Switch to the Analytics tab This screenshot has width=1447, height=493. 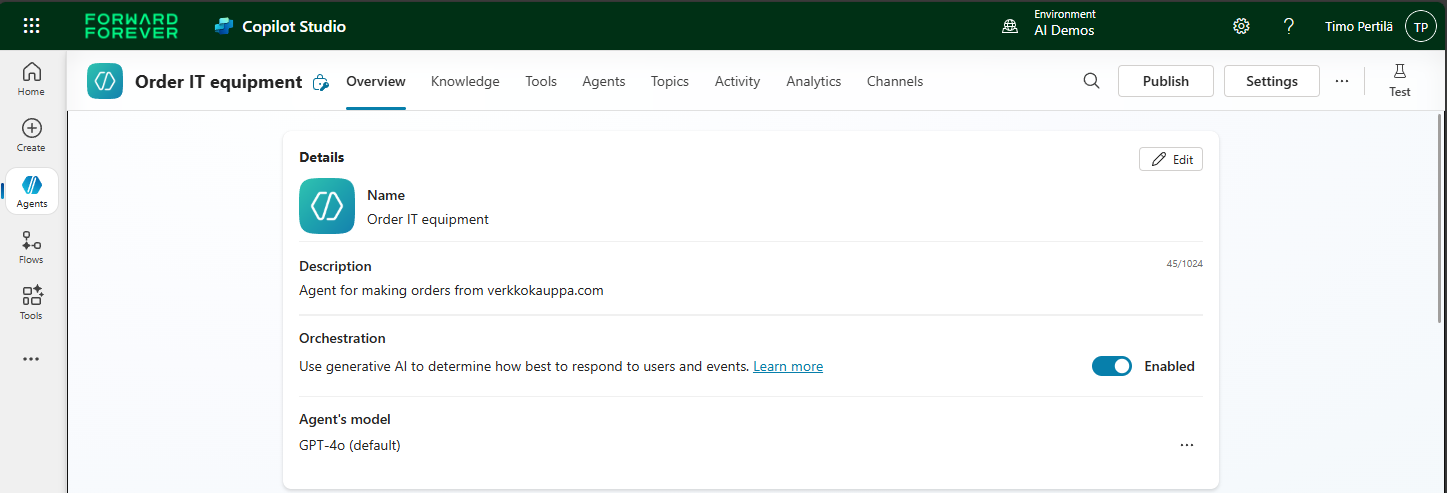tap(813, 81)
